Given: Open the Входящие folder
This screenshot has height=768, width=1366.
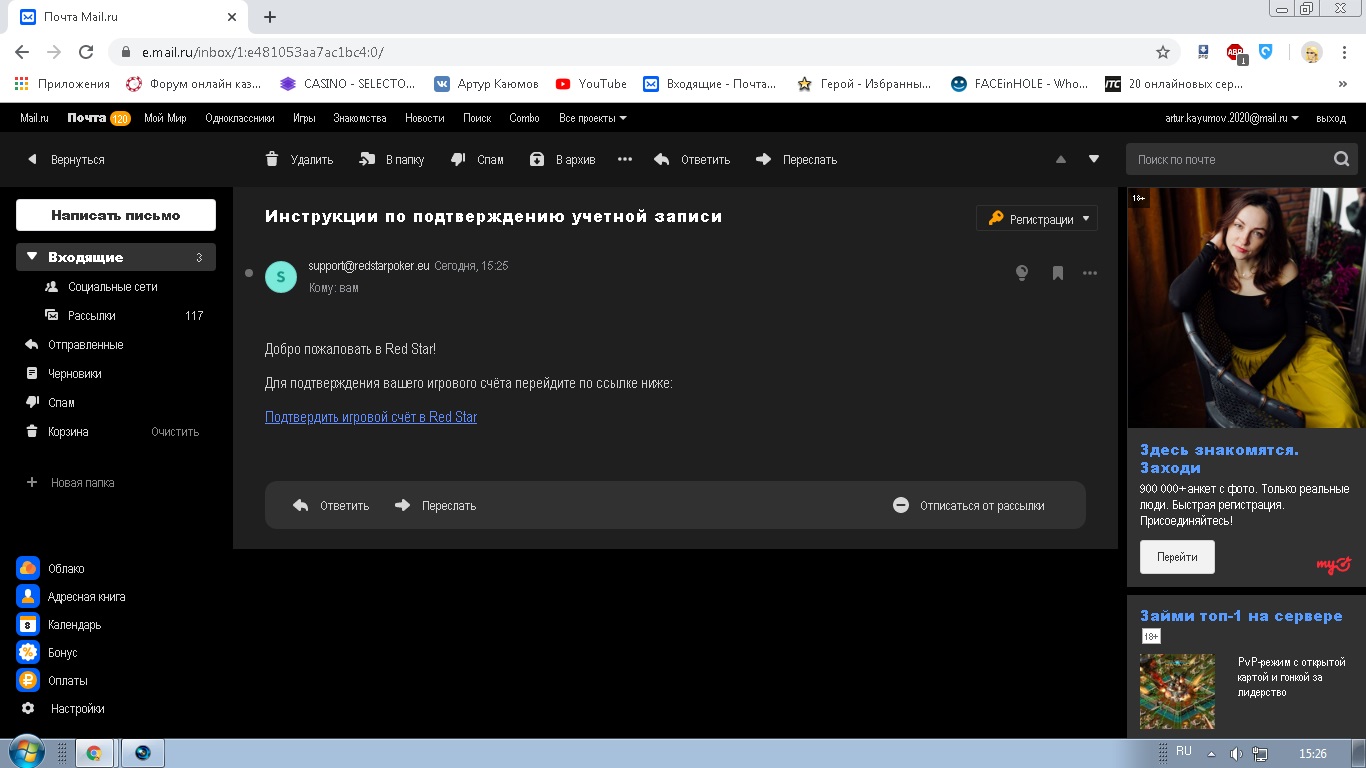Looking at the screenshot, I should (x=116, y=257).
